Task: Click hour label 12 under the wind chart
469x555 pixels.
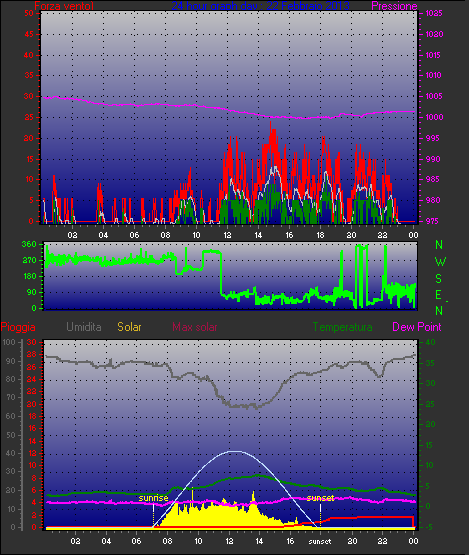Action: click(x=227, y=235)
